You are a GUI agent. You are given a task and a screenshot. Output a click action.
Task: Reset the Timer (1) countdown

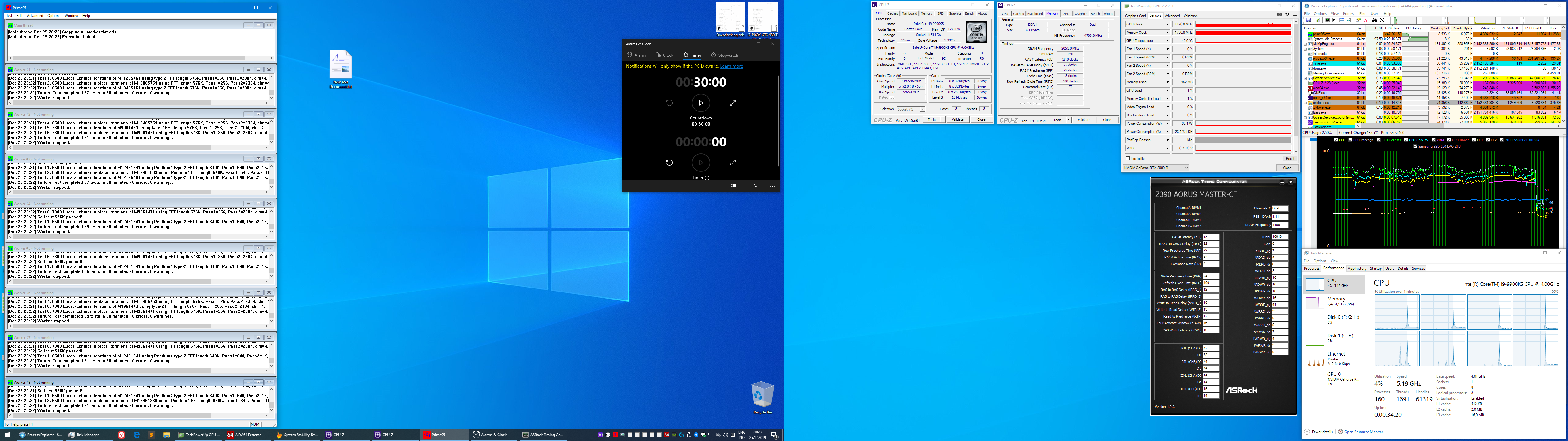(669, 163)
